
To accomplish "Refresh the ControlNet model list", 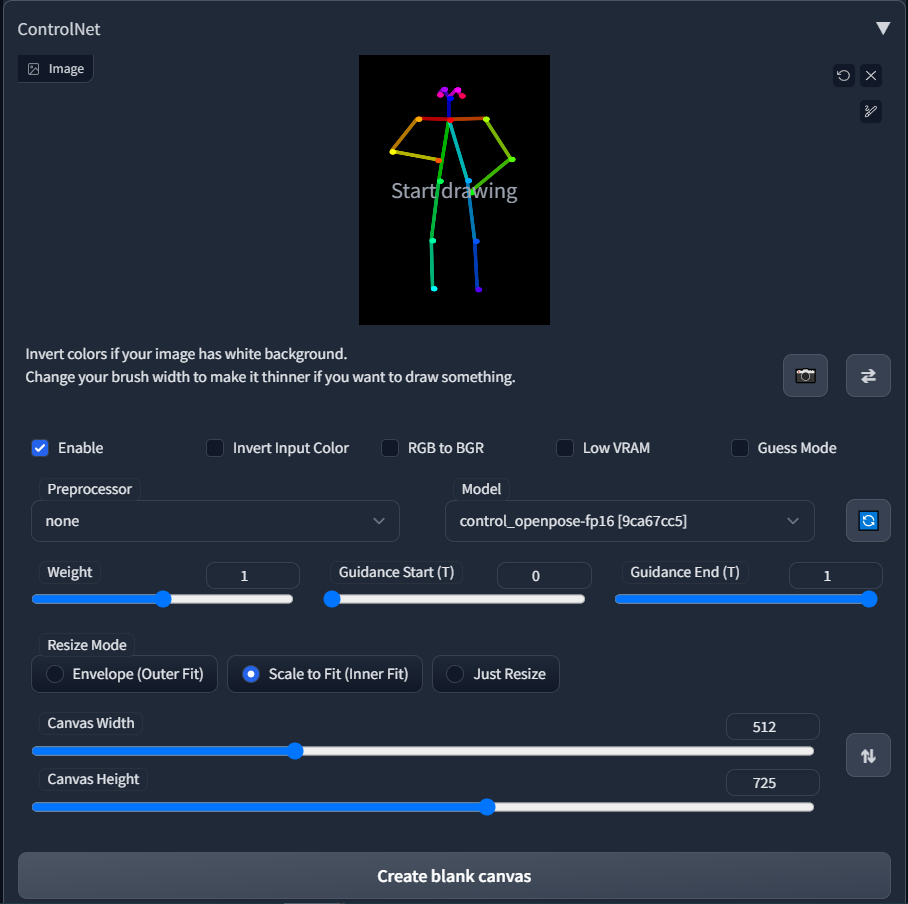I will [x=868, y=520].
